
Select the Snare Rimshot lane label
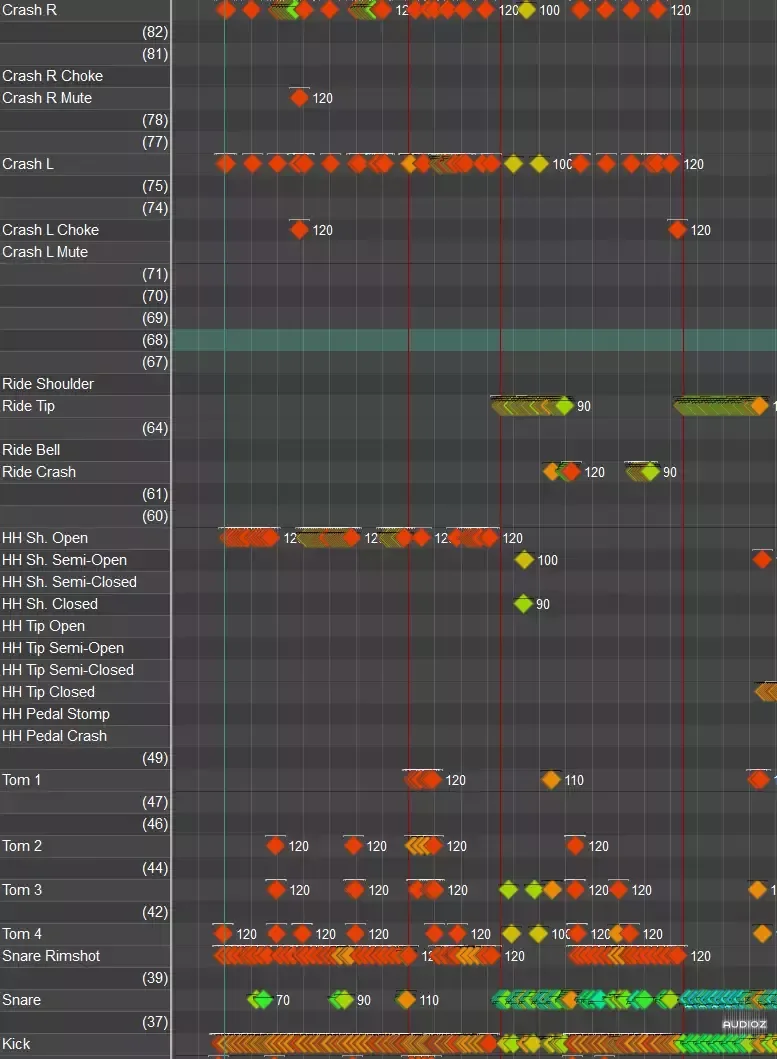51,956
